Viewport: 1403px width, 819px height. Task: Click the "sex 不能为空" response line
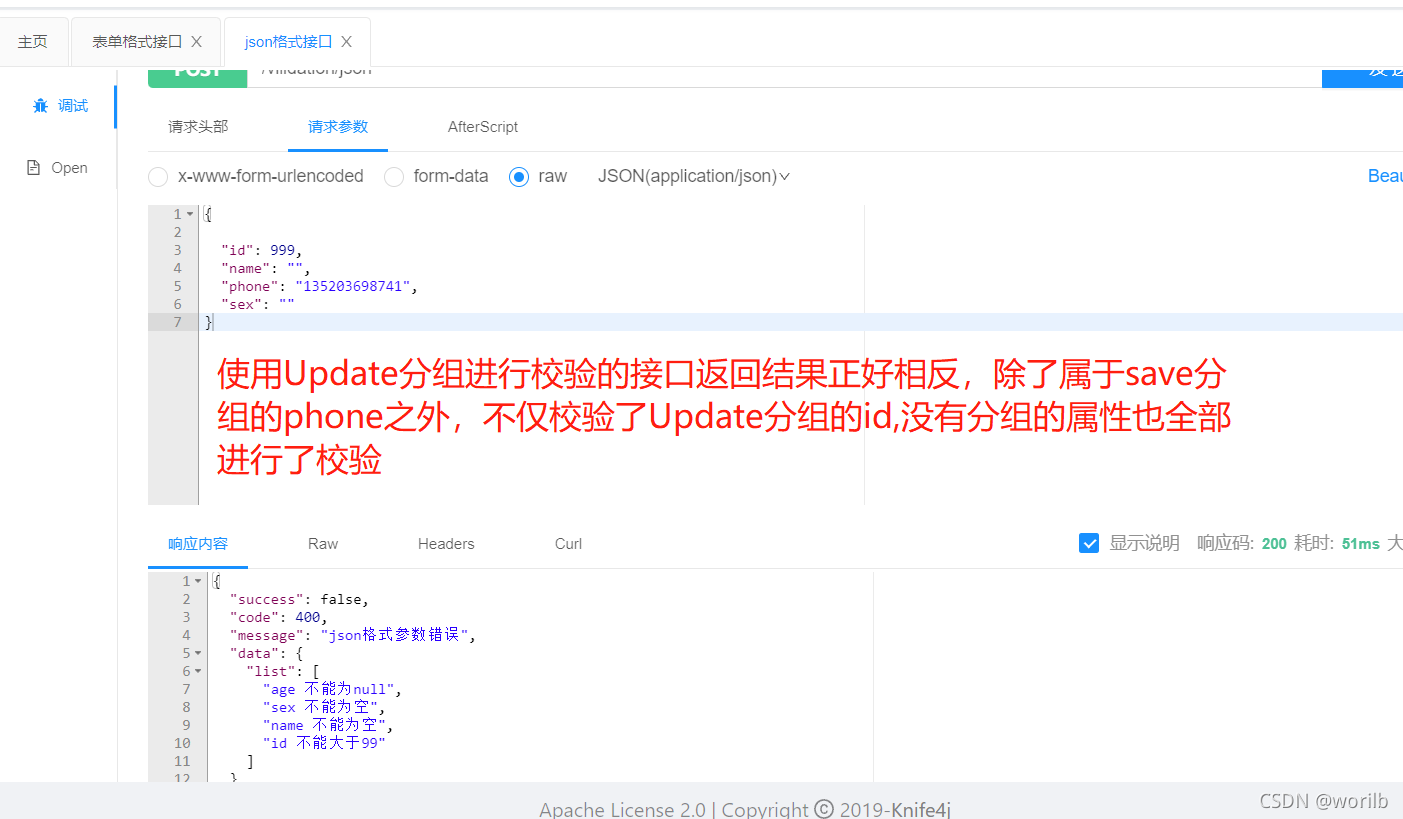click(x=324, y=707)
